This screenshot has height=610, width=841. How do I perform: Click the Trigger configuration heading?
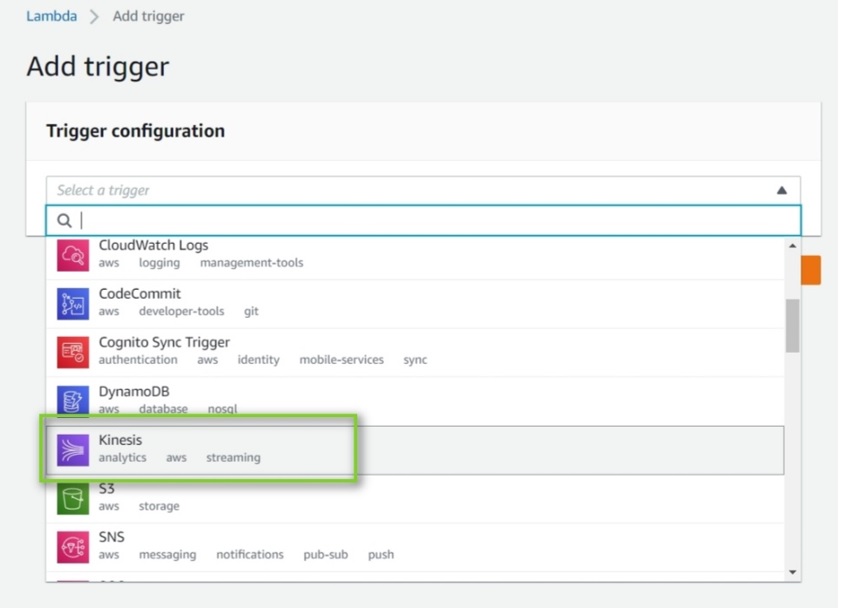coord(135,131)
